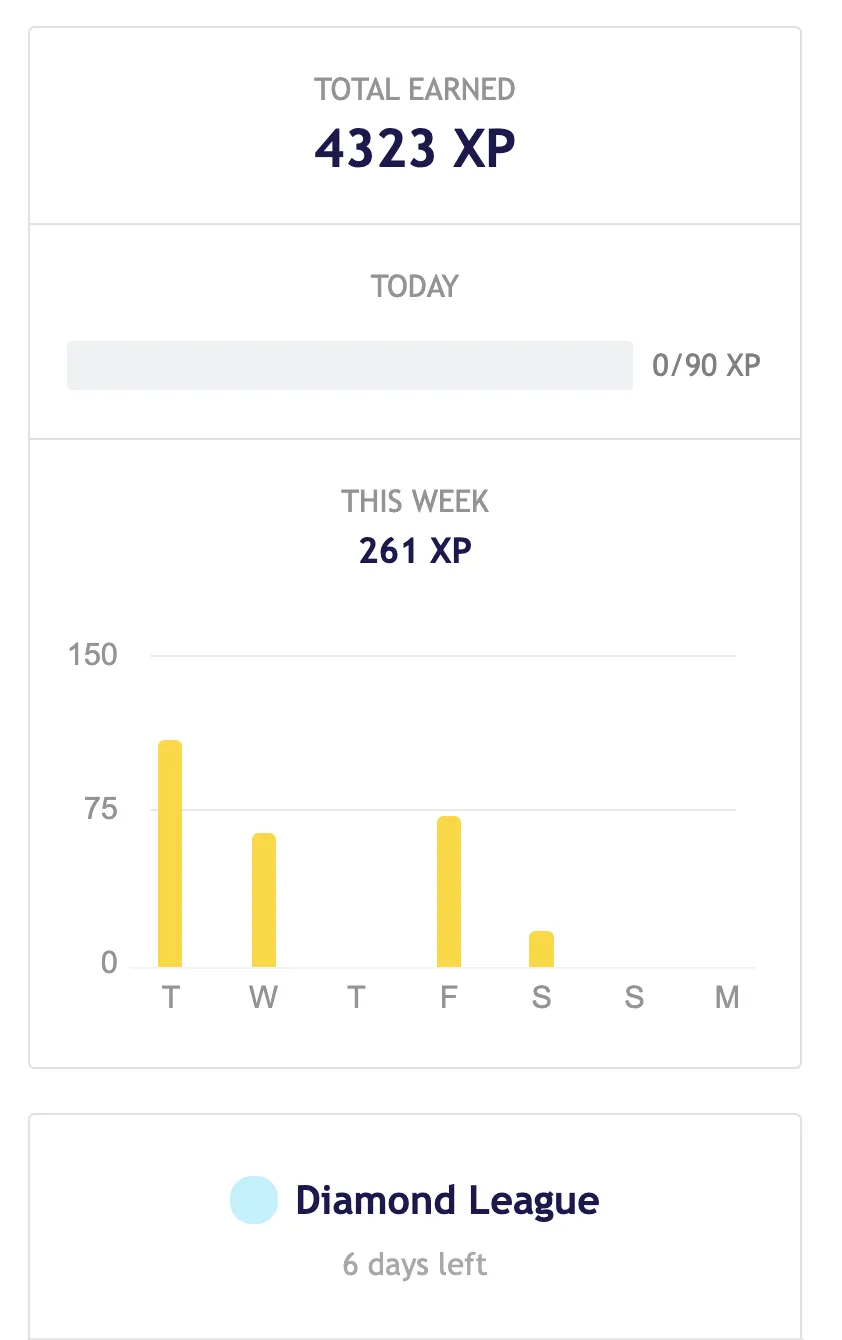Image resolution: width=842 pixels, height=1340 pixels.
Task: Click the '6 days left' text
Action: (415, 1264)
